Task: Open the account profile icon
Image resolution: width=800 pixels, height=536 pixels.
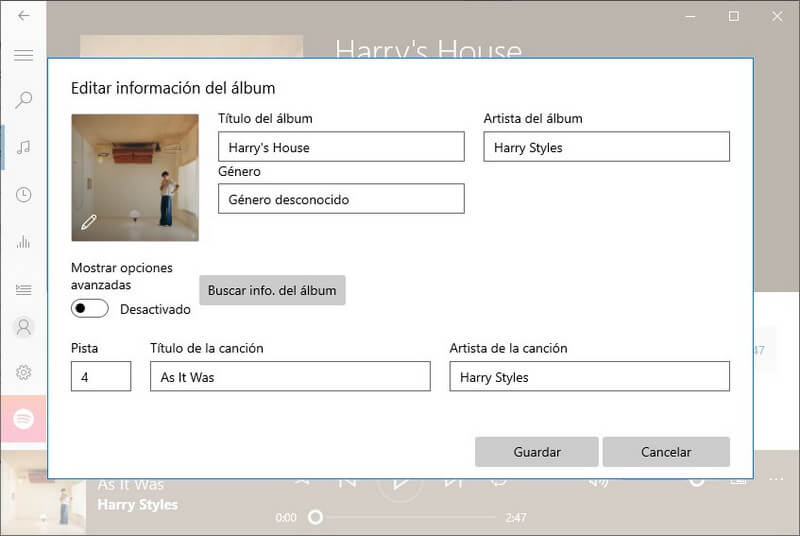Action: point(23,327)
